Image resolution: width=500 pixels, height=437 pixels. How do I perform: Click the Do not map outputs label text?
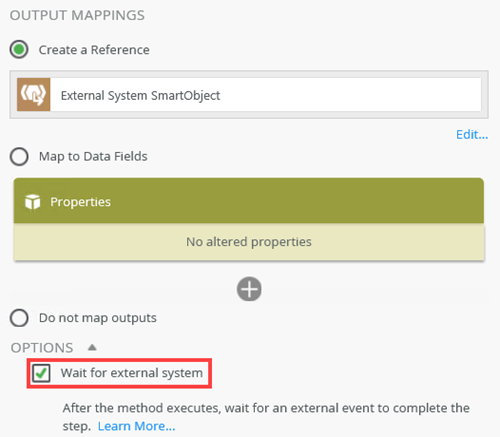(98, 318)
